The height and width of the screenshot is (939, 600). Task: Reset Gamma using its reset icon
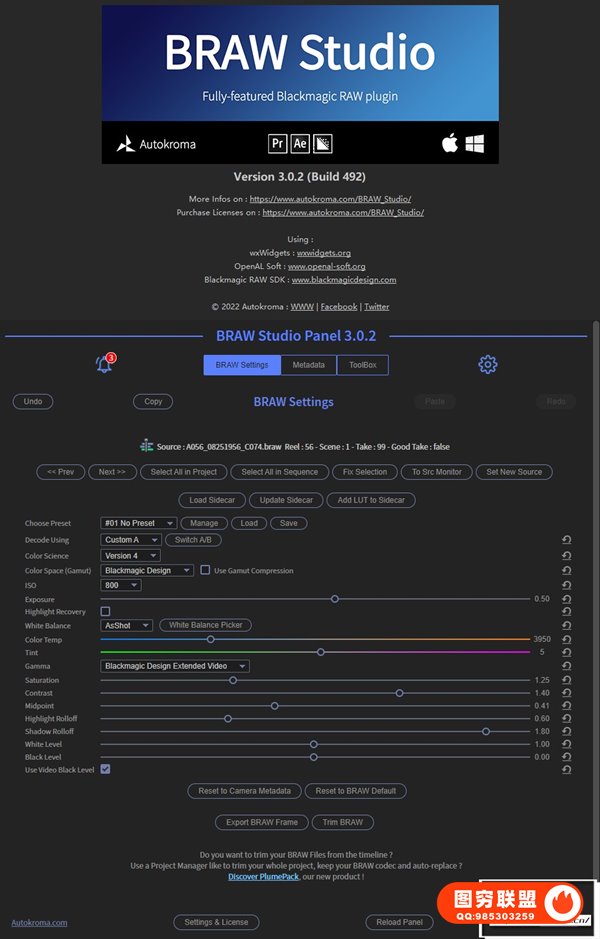pos(567,666)
